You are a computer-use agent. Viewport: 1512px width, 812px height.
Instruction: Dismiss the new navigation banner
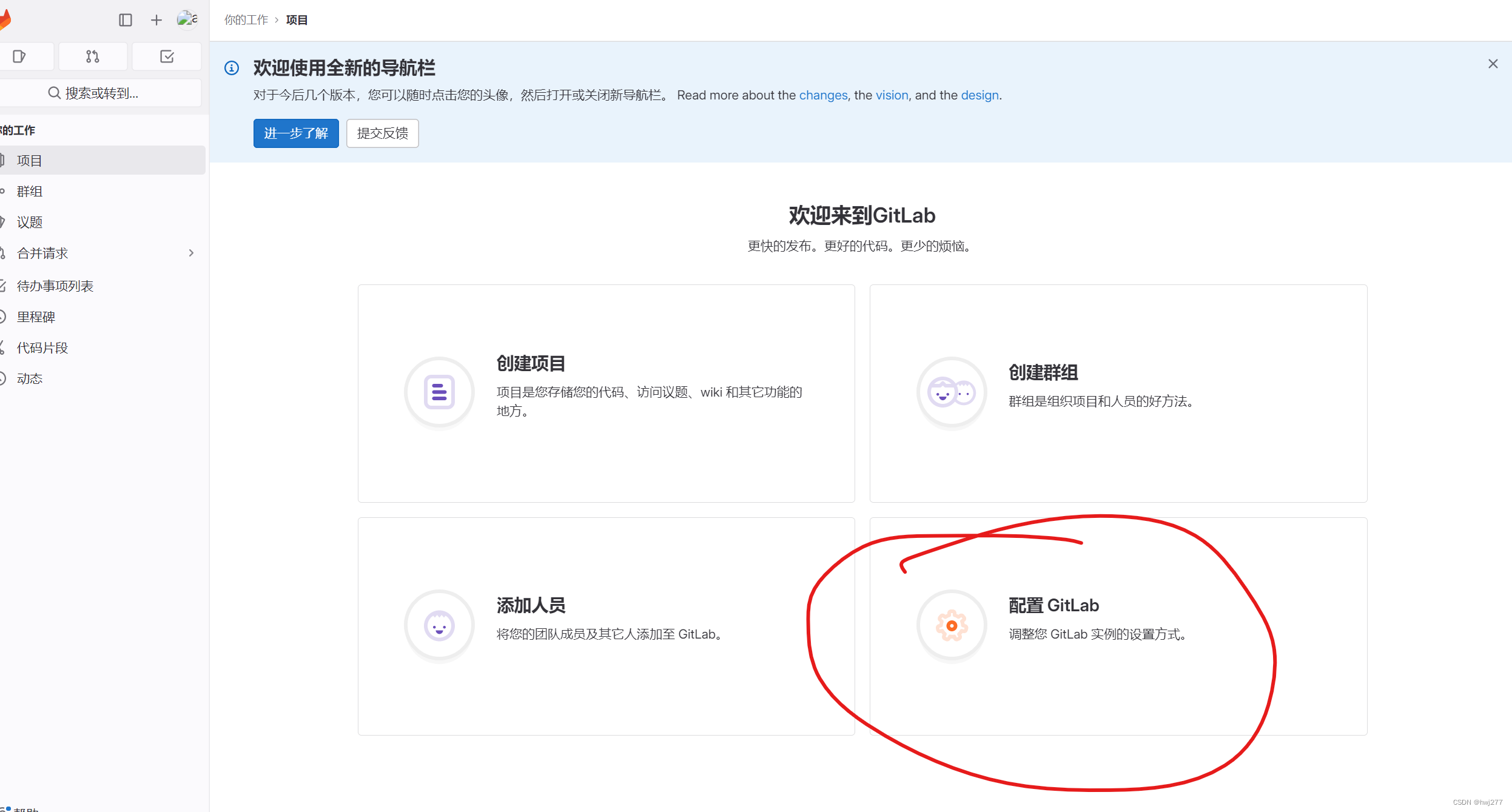tap(1493, 64)
